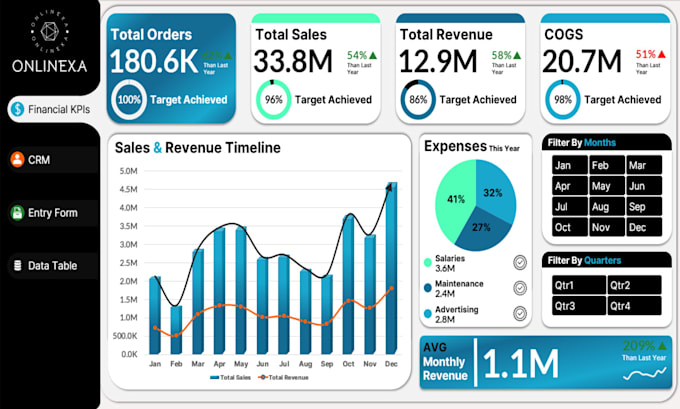Click the 33.8M Total Sales value

coord(293,61)
